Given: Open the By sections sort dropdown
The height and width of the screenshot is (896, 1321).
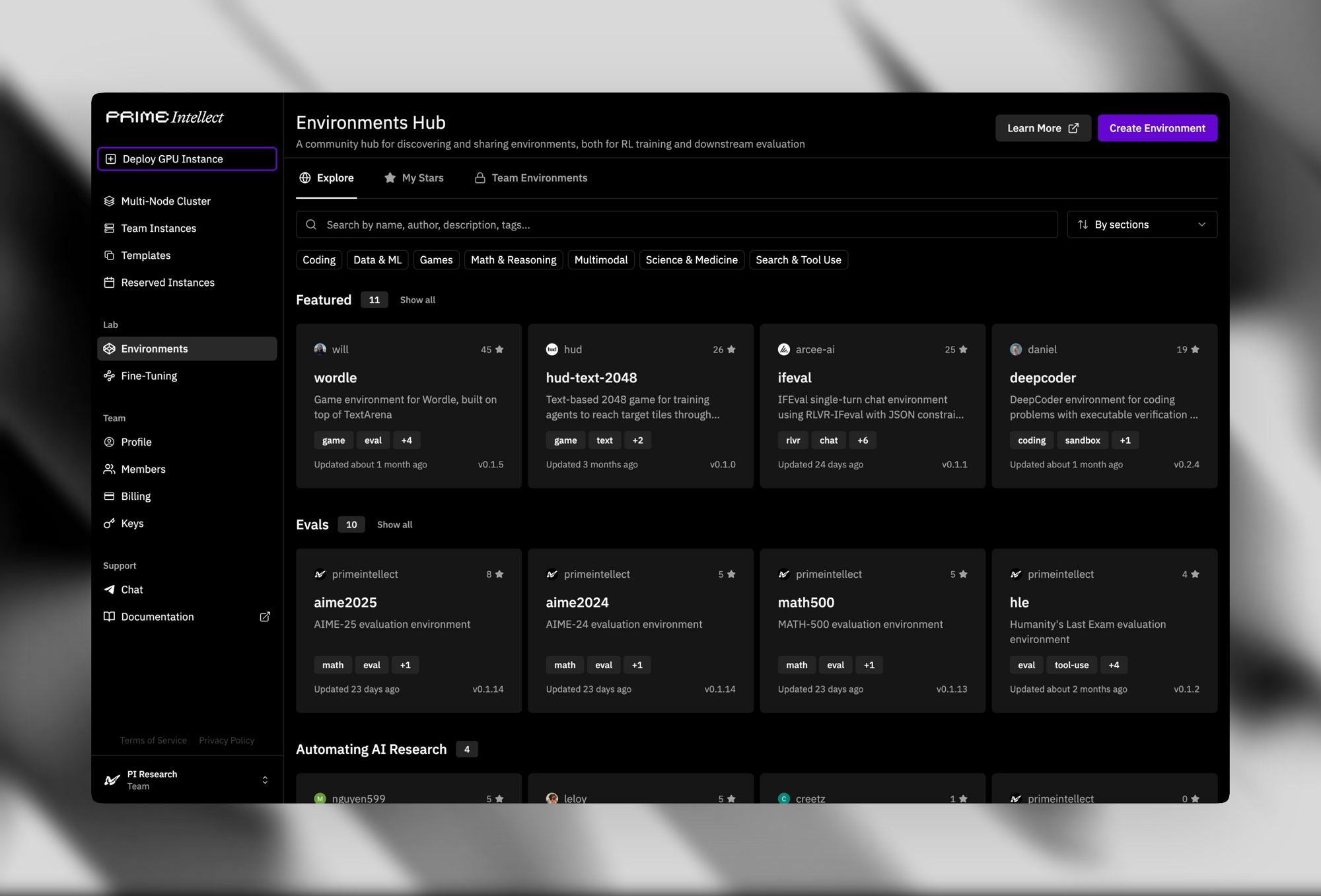Looking at the screenshot, I should (1141, 224).
